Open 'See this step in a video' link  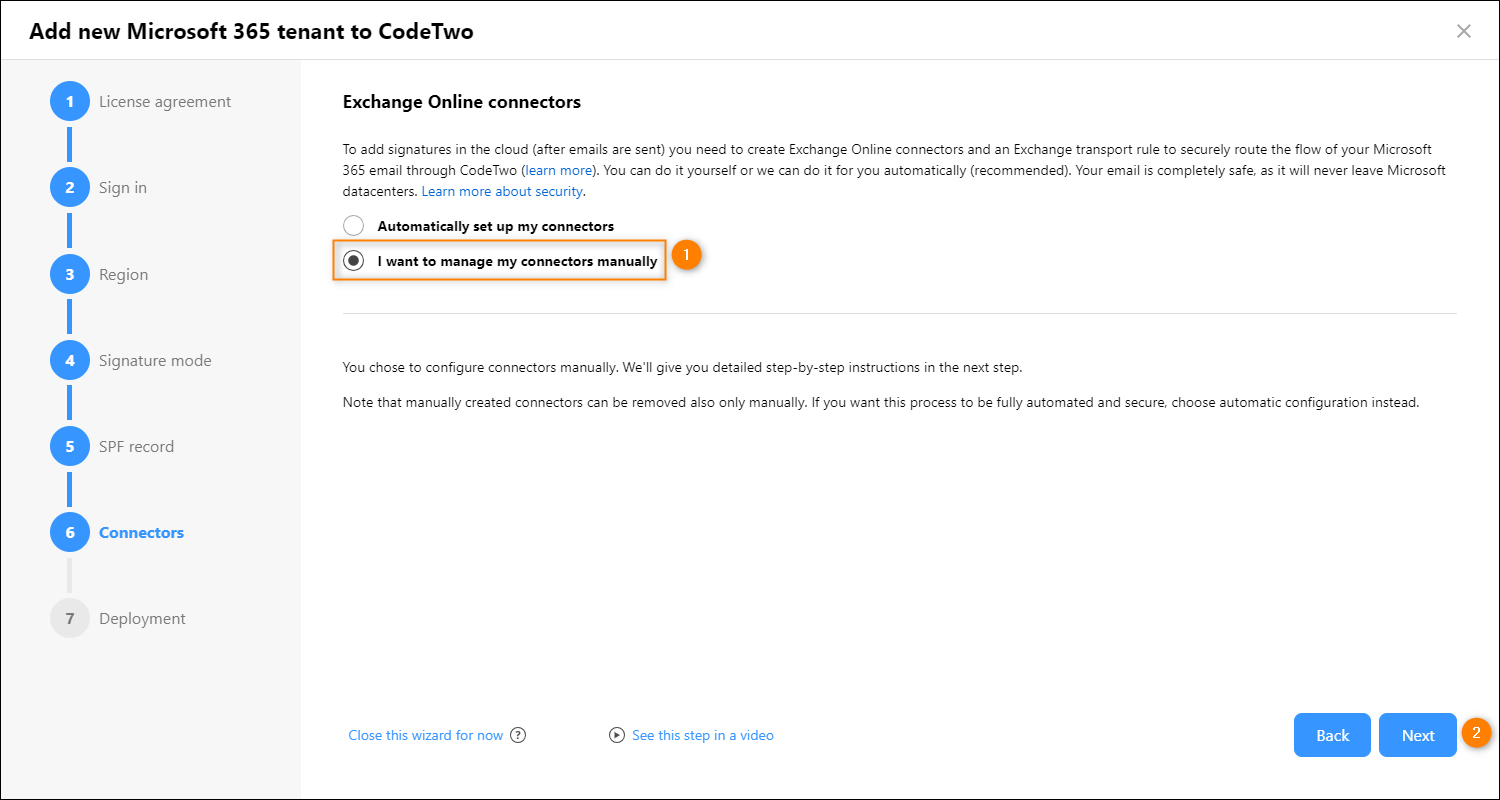pos(703,735)
